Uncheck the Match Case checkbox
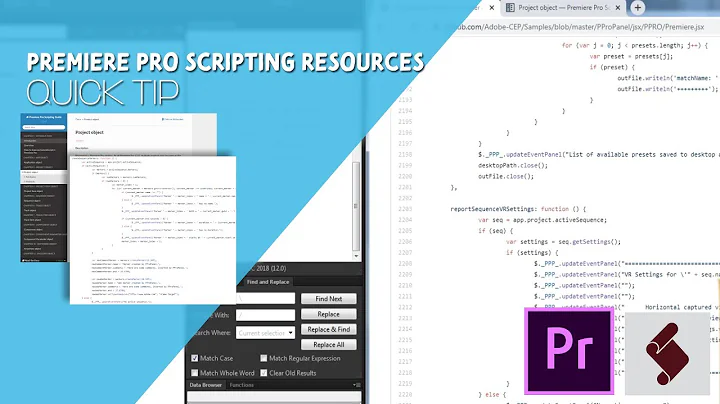The image size is (720, 404). pos(195,358)
